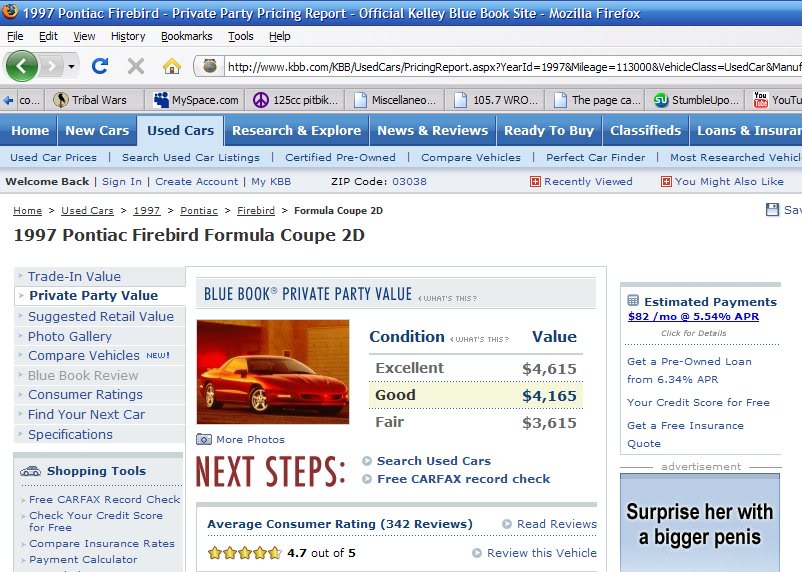
Task: Click the Estimated Payments calculator icon
Action: (633, 300)
